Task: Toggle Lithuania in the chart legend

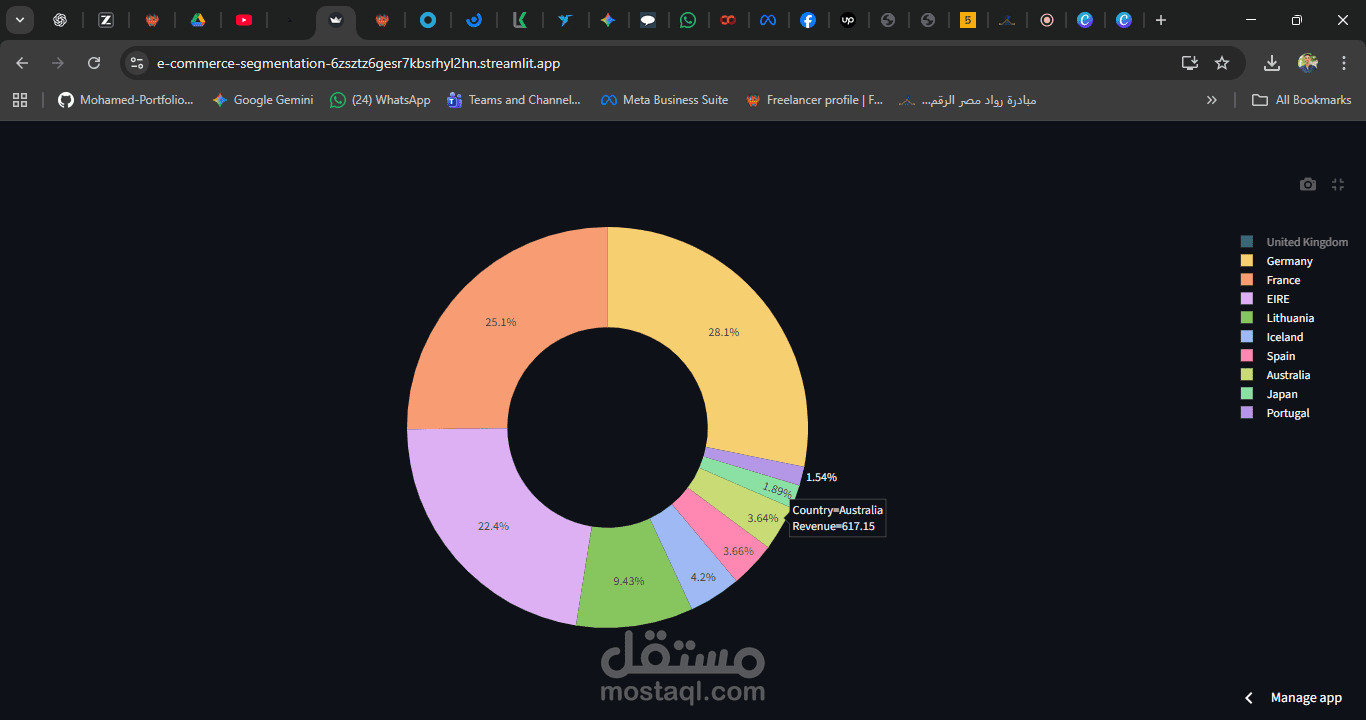Action: tap(1278, 318)
